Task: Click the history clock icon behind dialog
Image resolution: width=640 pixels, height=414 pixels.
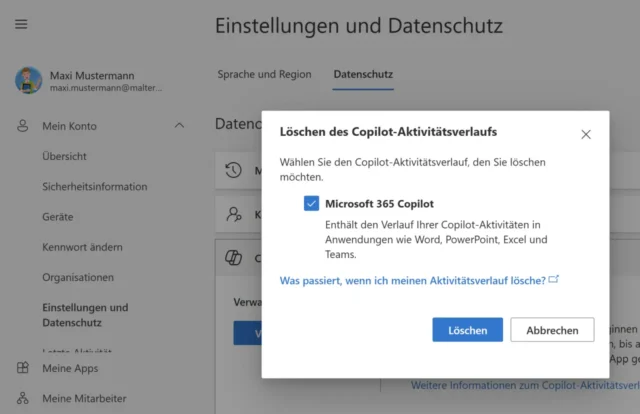Action: [233, 170]
